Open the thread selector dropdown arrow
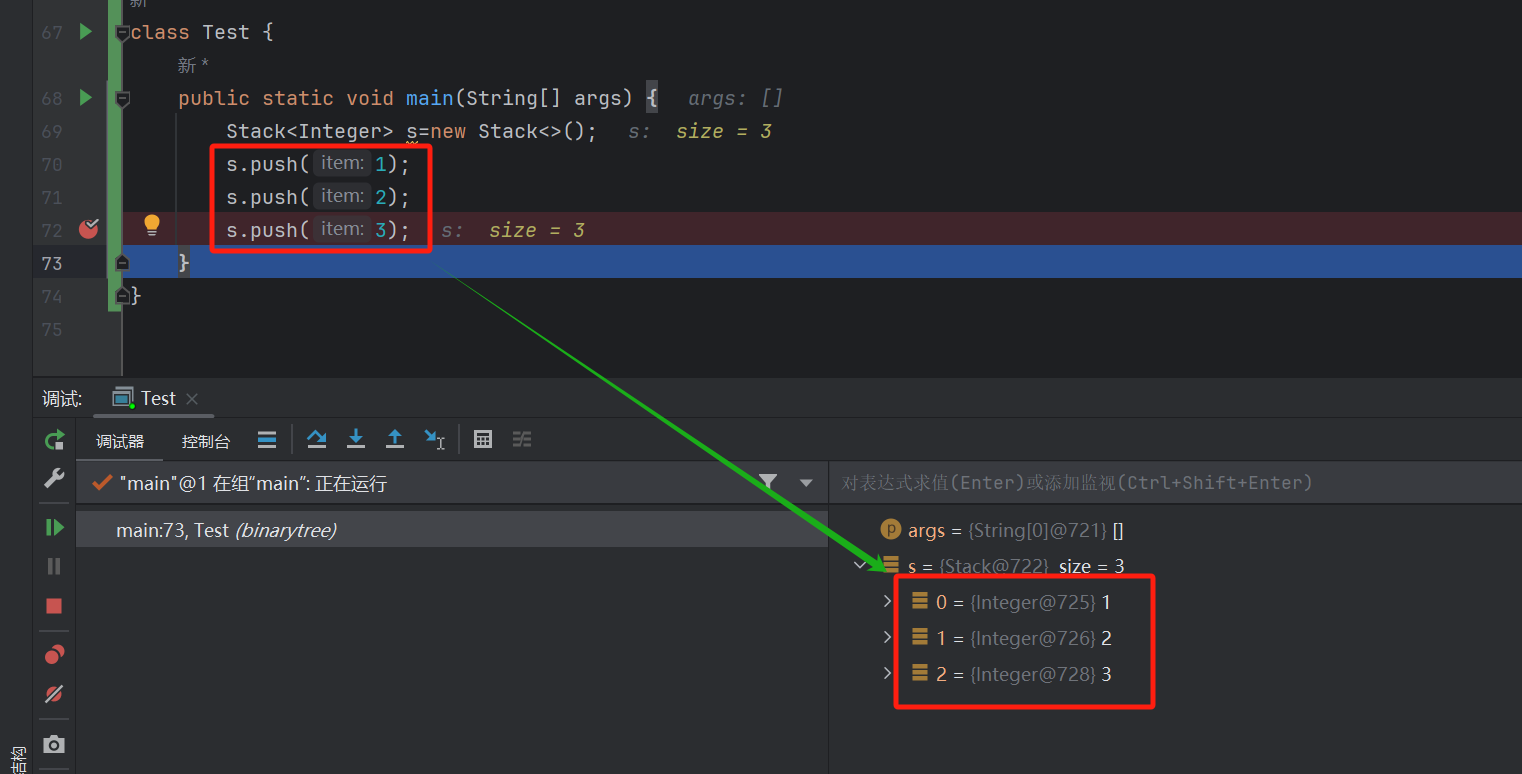Image resolution: width=1522 pixels, height=774 pixels. [x=806, y=483]
